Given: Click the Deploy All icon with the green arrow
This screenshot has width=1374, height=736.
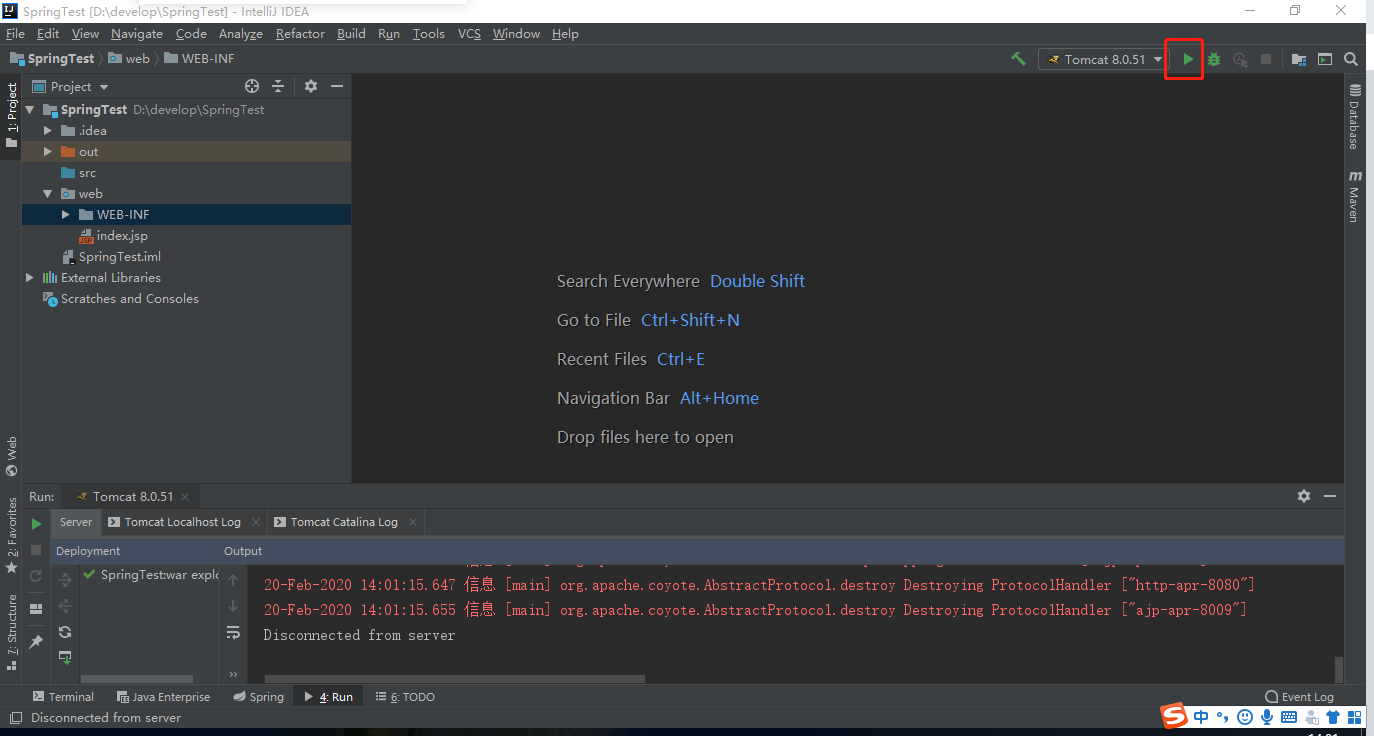Looking at the screenshot, I should 65,658.
